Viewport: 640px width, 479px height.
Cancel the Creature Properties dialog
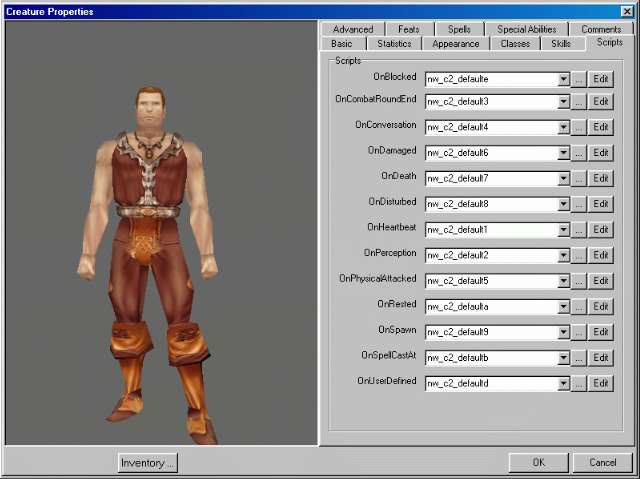pos(603,462)
